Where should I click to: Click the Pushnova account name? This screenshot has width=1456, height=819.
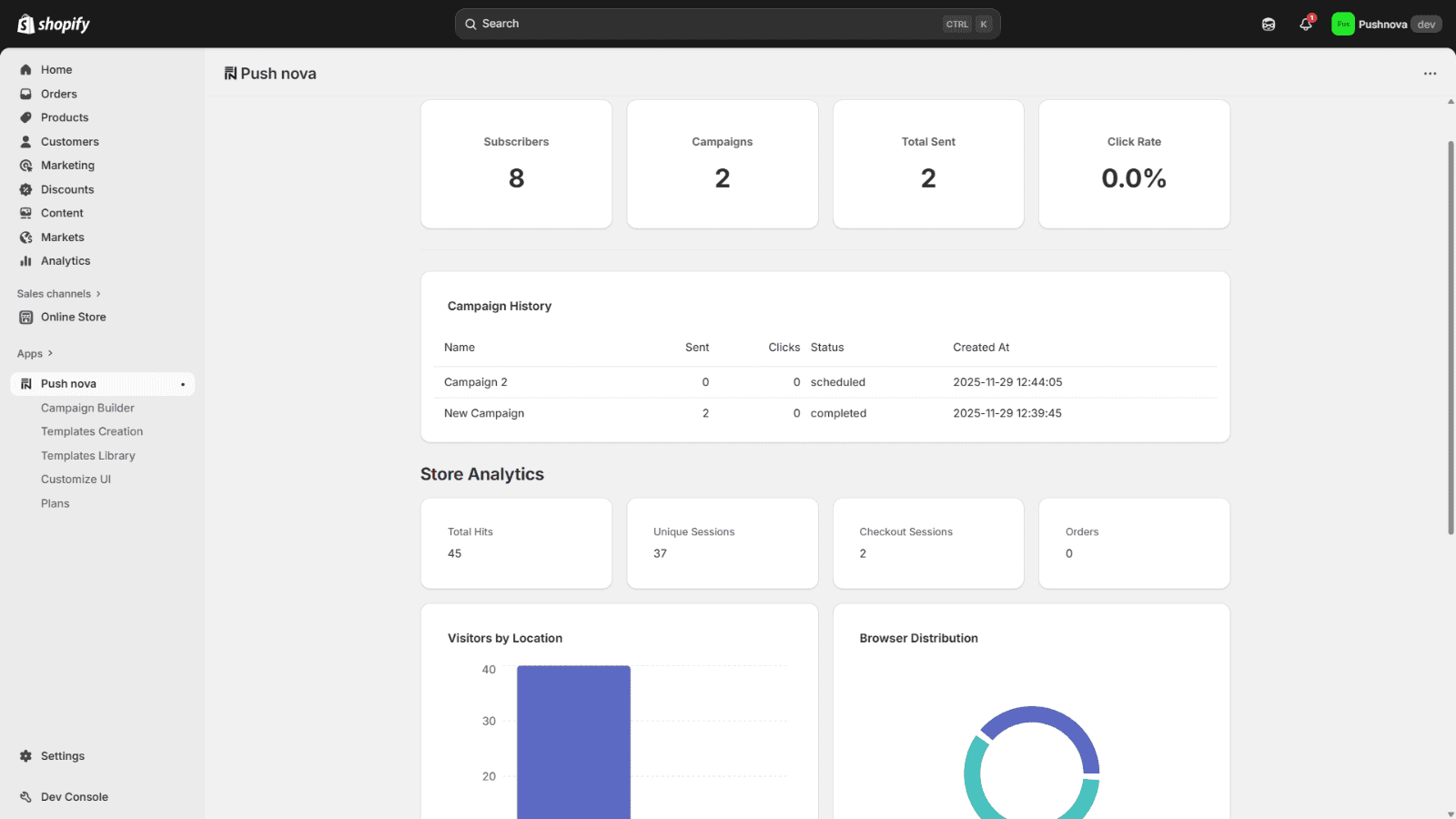click(x=1384, y=24)
